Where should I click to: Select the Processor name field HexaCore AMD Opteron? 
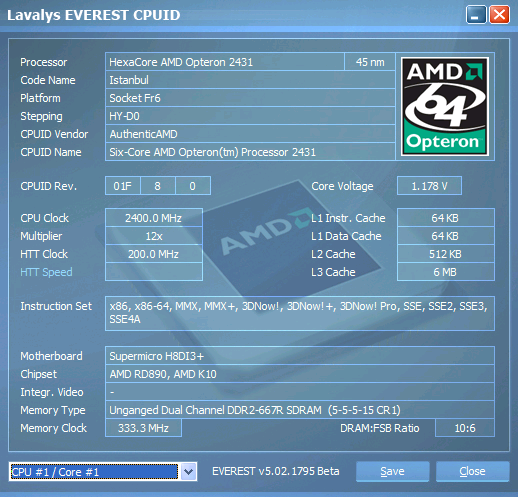click(225, 62)
